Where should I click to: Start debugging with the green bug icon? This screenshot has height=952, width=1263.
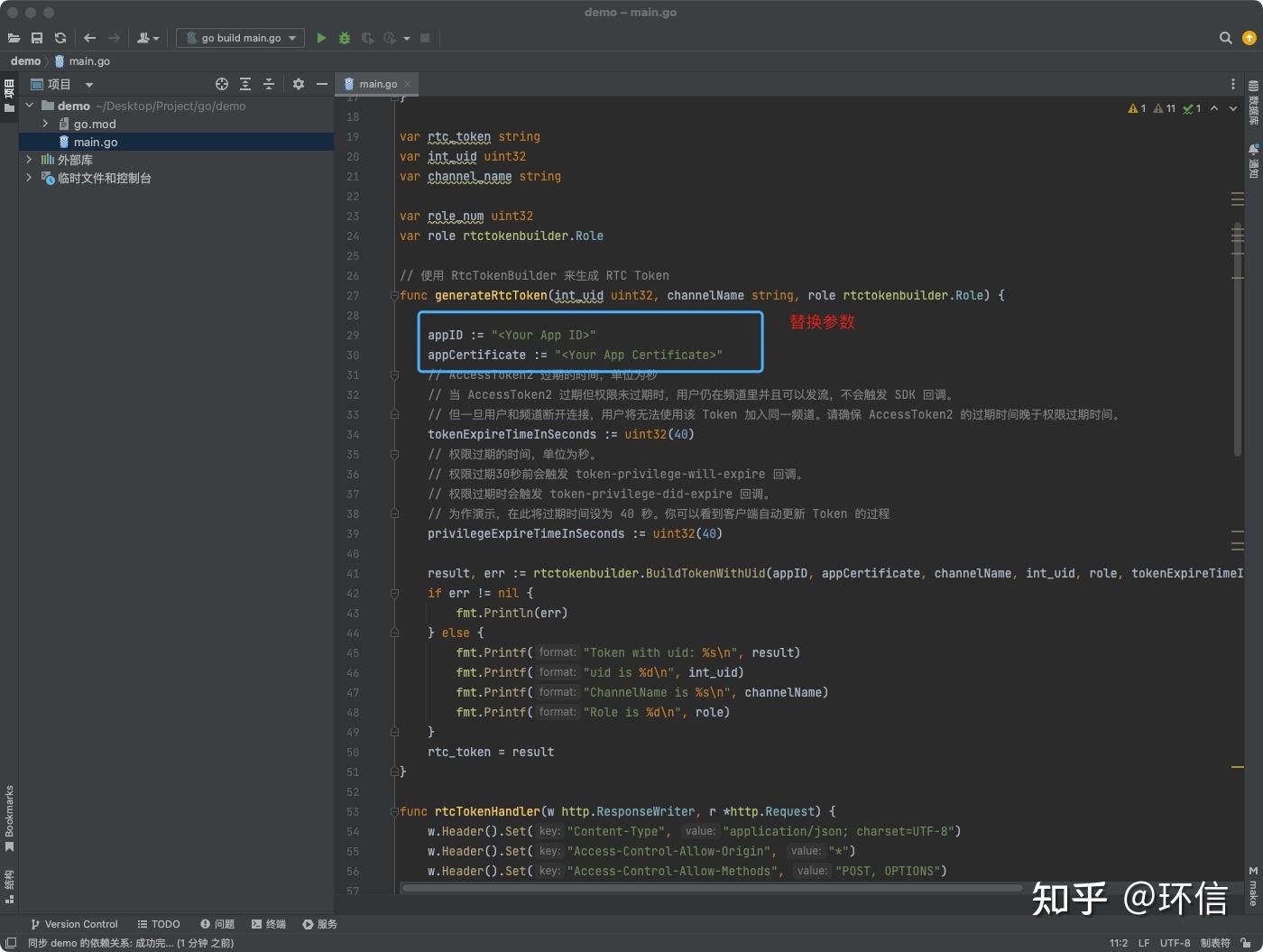coord(344,38)
